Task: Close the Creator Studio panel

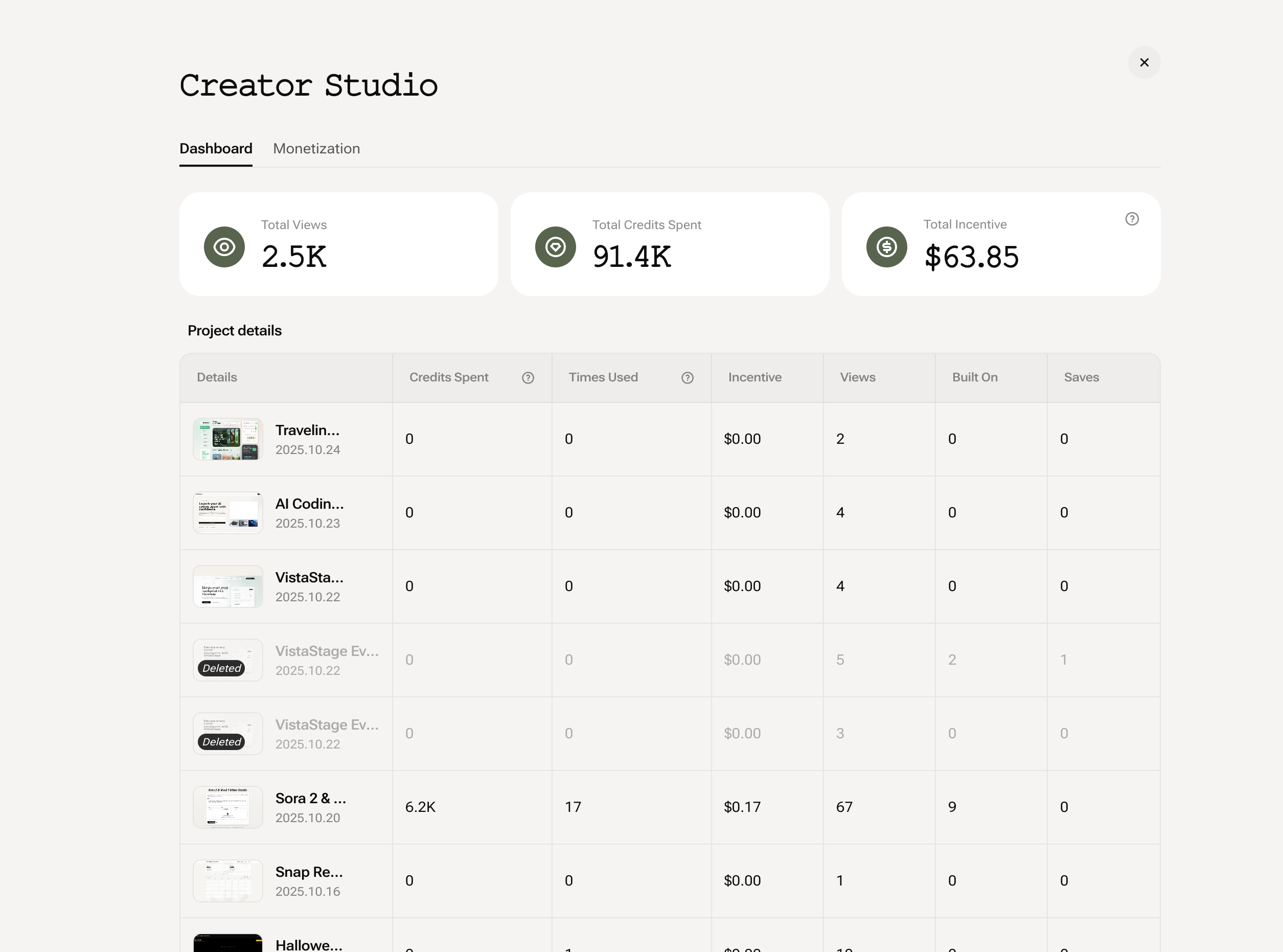Action: [1145, 62]
